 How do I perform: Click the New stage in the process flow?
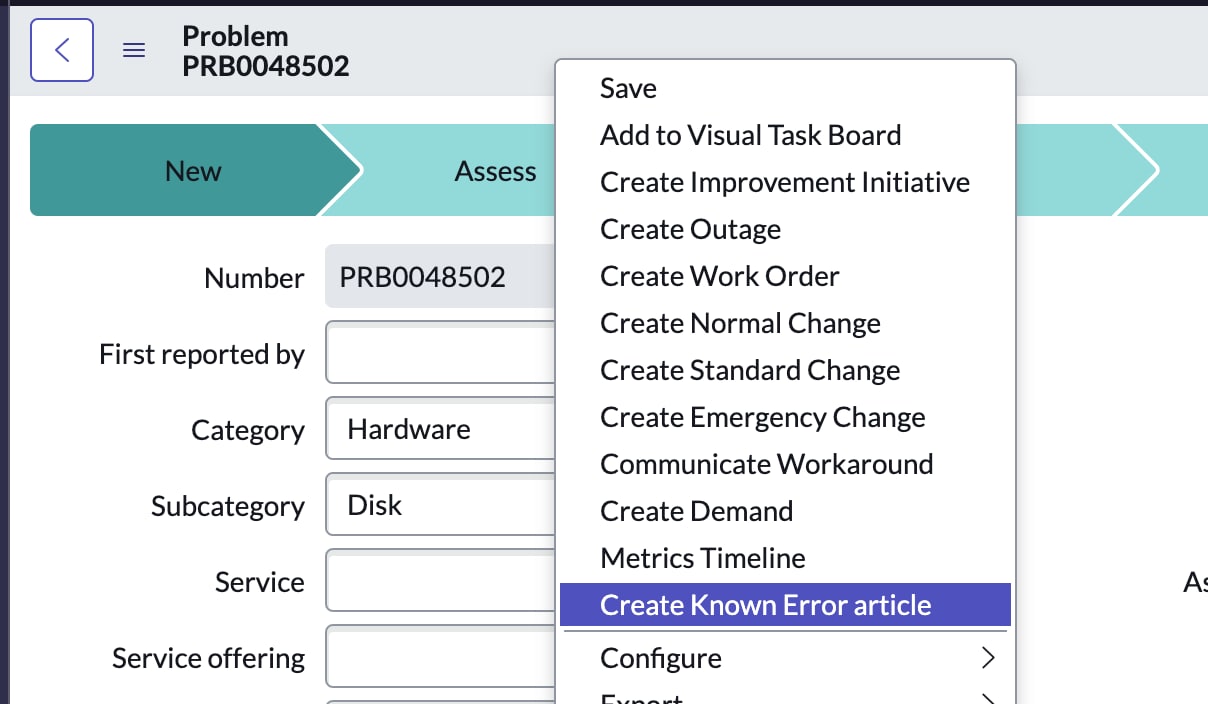coord(192,170)
